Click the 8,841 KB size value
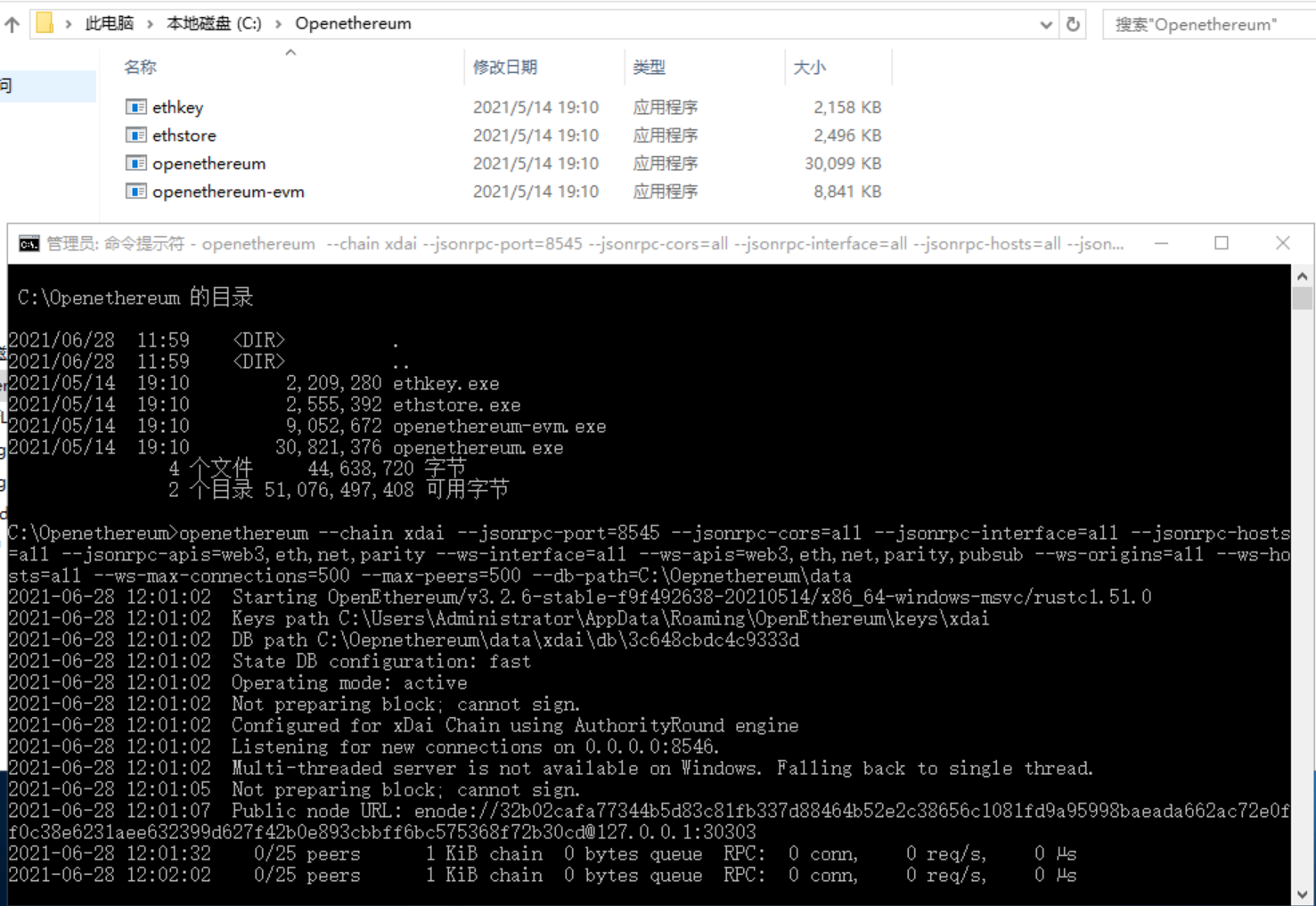The height and width of the screenshot is (906, 1316). tap(846, 192)
